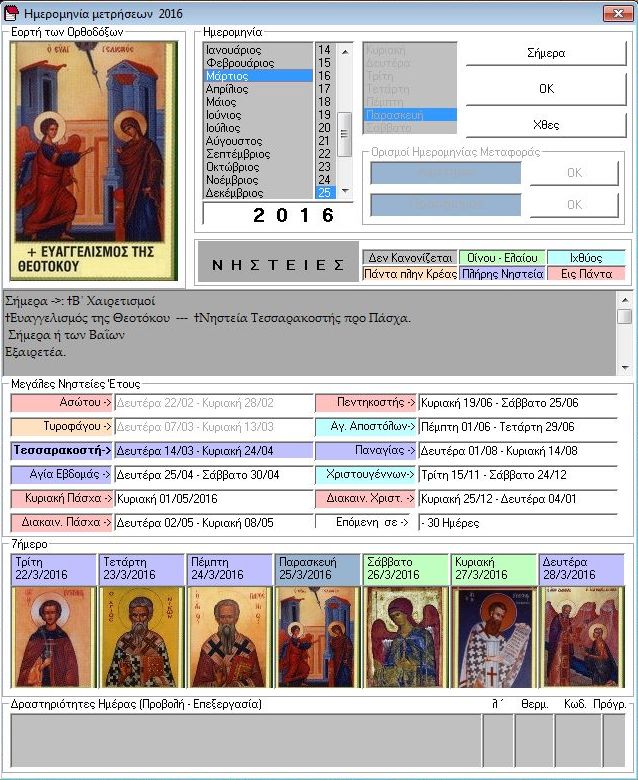Pick day 20 in the day list
Image resolution: width=638 pixels, height=780 pixels.
click(x=325, y=127)
